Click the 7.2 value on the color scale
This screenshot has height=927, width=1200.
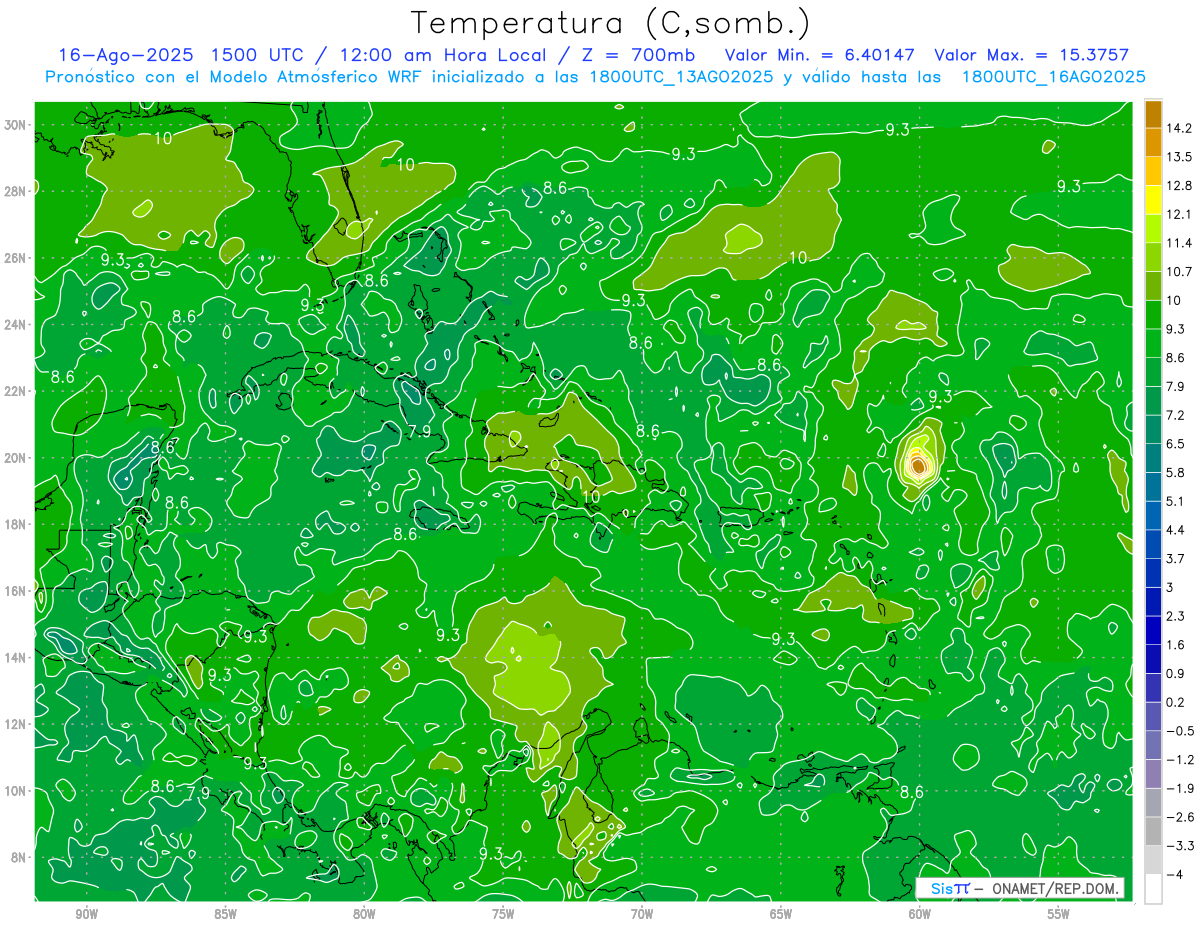pyautogui.click(x=1175, y=415)
